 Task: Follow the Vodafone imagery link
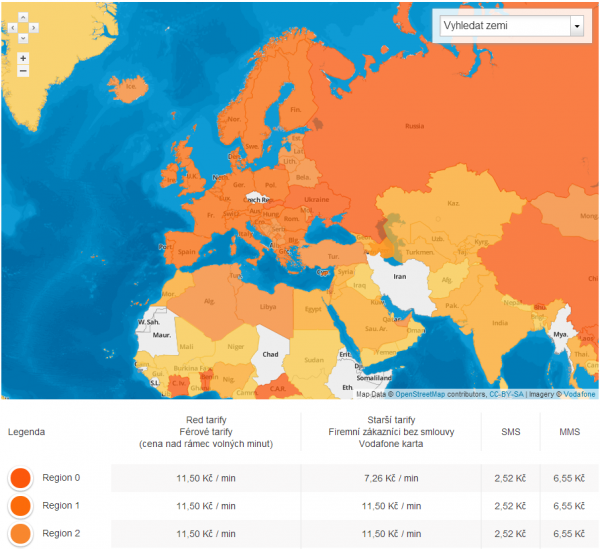coord(578,395)
